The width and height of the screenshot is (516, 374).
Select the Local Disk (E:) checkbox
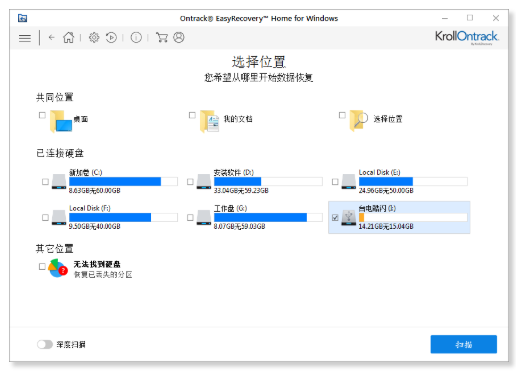pyautogui.click(x=335, y=182)
